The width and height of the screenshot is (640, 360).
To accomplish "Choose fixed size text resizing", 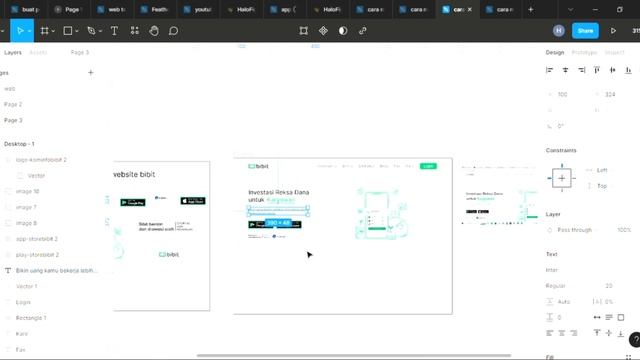I will coord(621,318).
